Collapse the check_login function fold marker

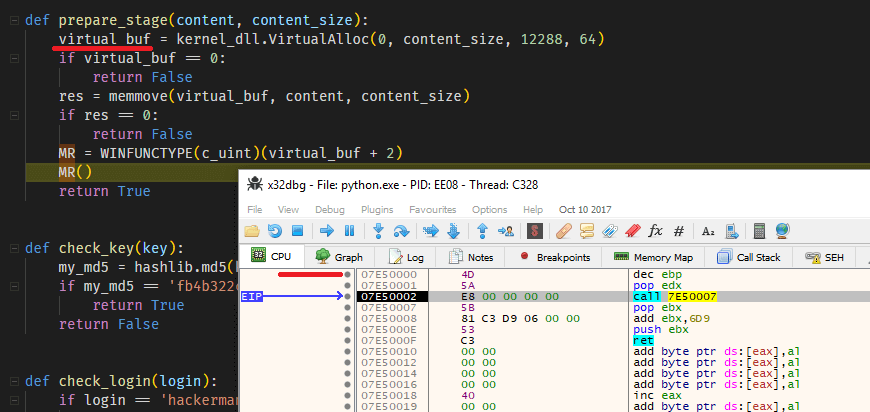(x=14, y=381)
